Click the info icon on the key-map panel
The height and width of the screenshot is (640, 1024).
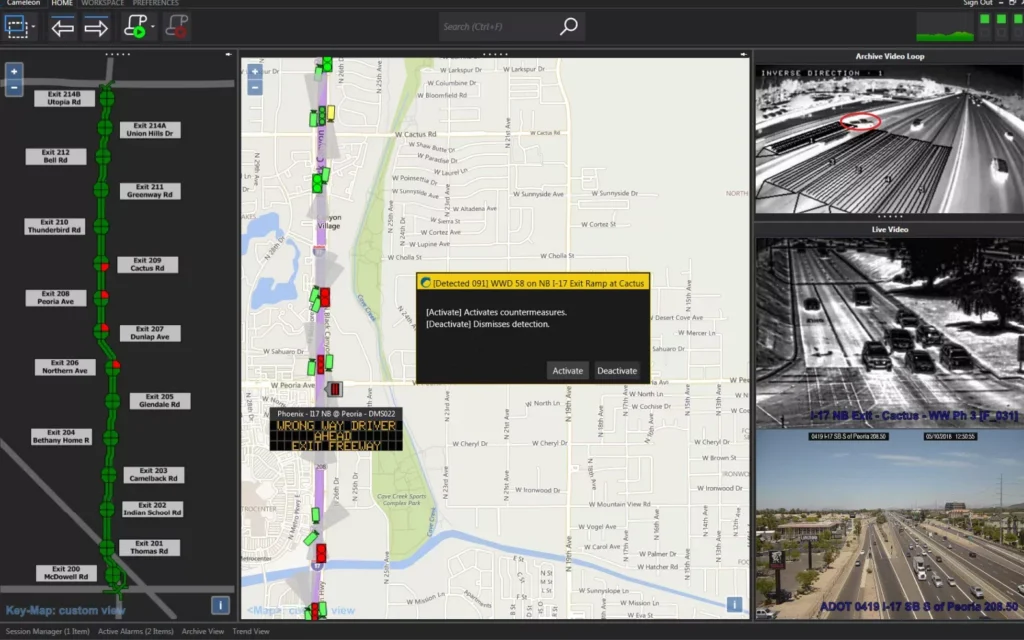pyautogui.click(x=221, y=605)
